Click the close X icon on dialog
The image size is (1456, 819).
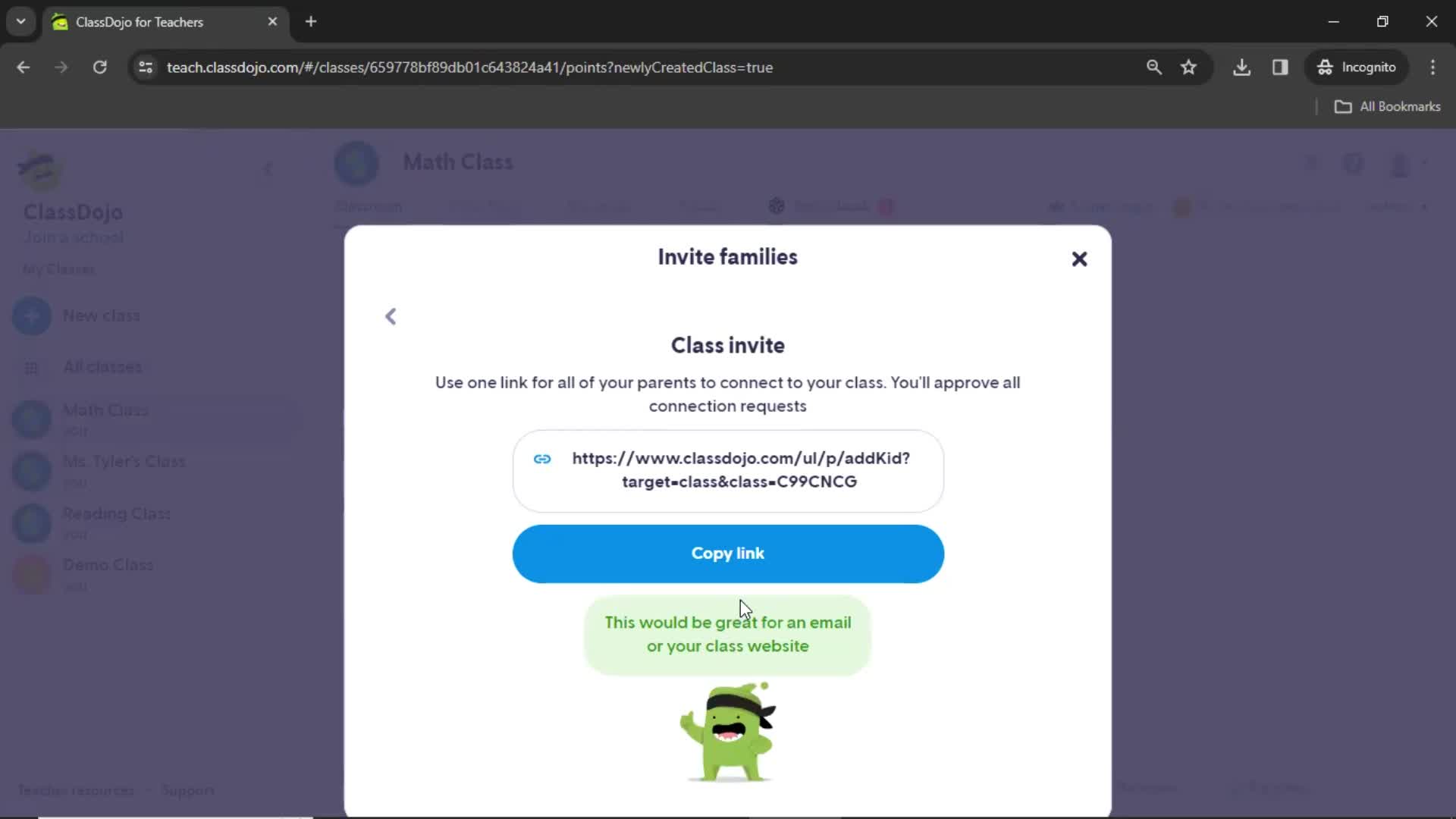(x=1080, y=259)
